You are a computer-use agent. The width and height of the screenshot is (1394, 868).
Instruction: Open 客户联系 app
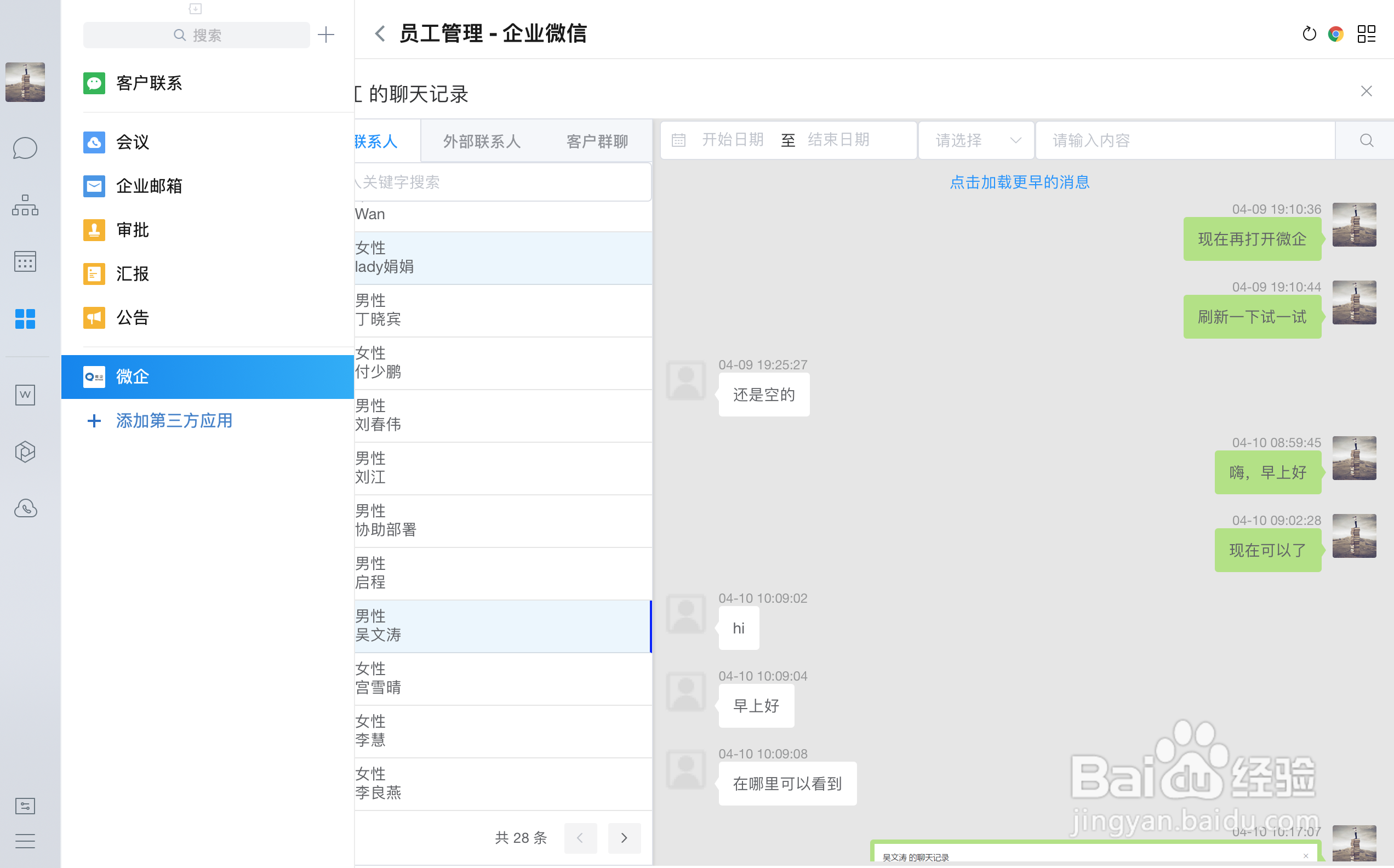click(x=207, y=83)
